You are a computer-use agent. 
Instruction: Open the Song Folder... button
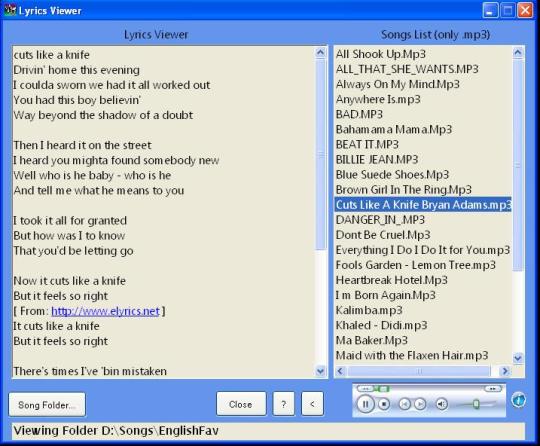coord(47,405)
